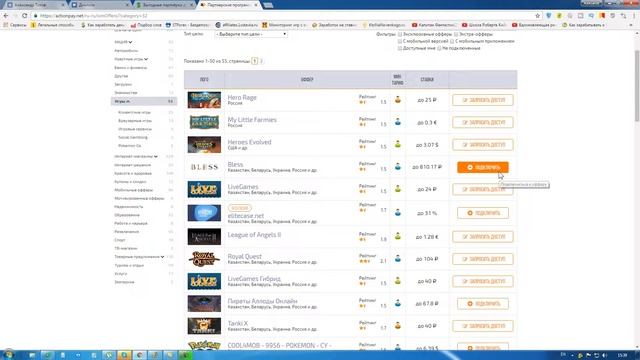
Task: Click the webmaster type icon in Hero Rage row
Action: pos(398,100)
